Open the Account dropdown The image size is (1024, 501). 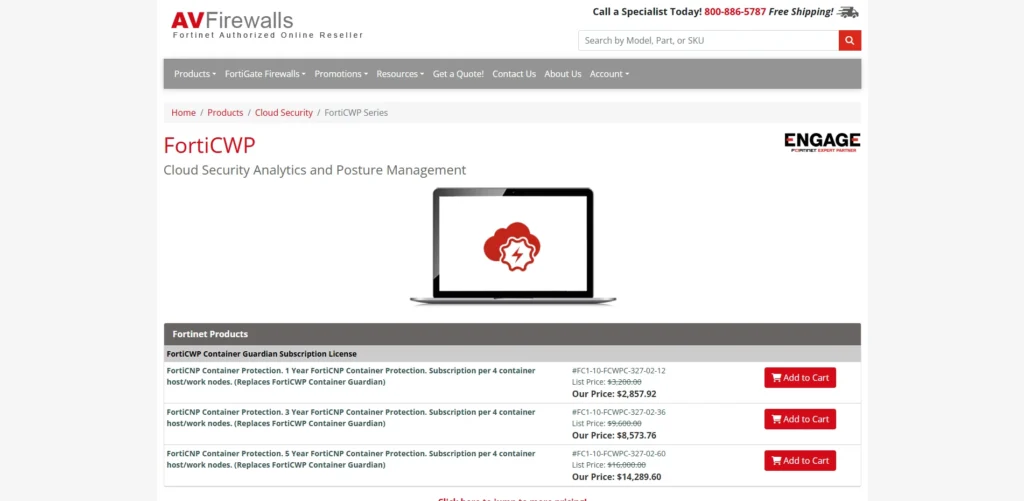tap(609, 74)
